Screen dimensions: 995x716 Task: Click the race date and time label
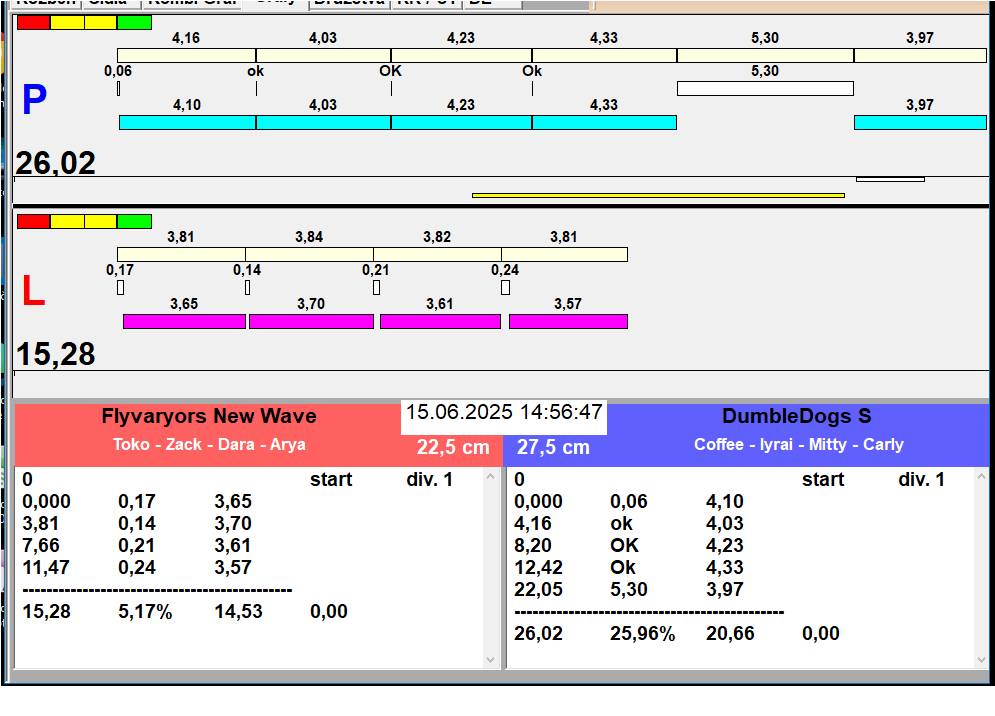(504, 413)
